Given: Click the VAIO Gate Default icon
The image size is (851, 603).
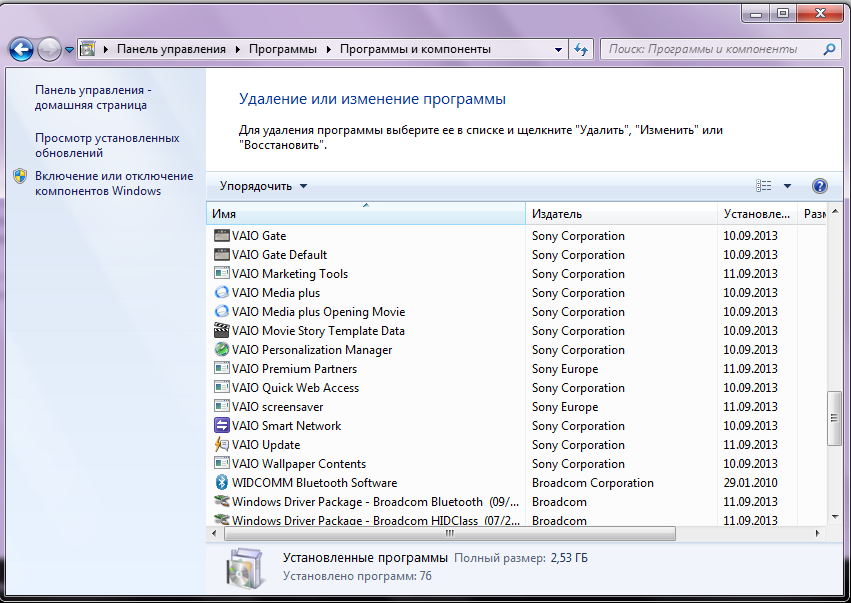Looking at the screenshot, I should pyautogui.click(x=221, y=255).
